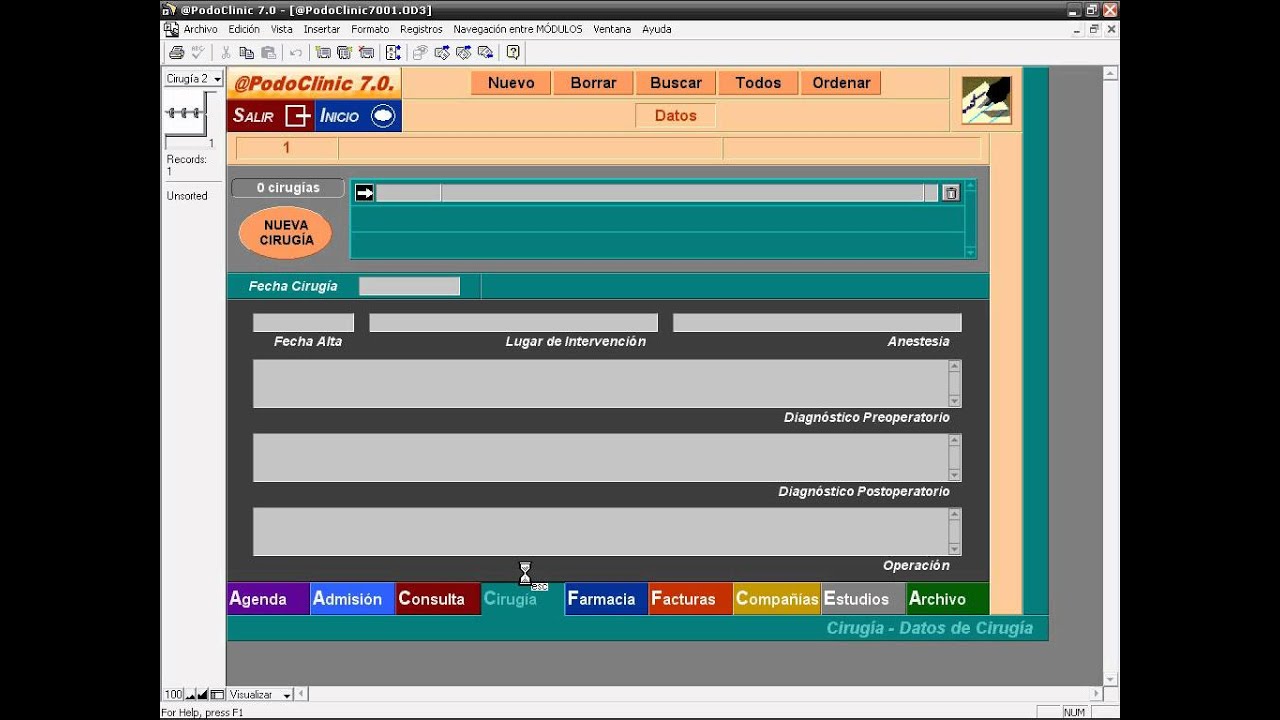The image size is (1280, 720).
Task: Switch to the Admisión module tab
Action: [353, 599]
